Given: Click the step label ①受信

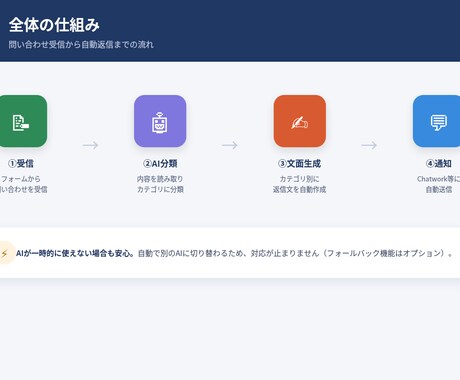Looking at the screenshot, I should 21,163.
